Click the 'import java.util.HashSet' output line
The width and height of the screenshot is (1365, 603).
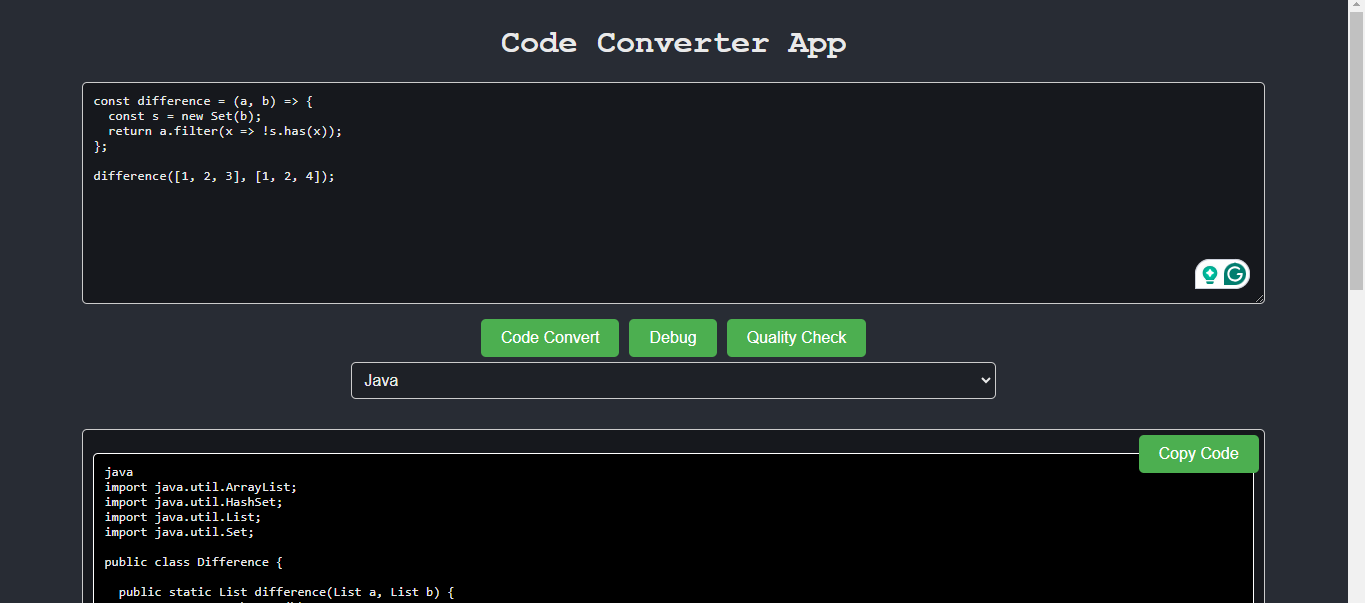point(193,502)
